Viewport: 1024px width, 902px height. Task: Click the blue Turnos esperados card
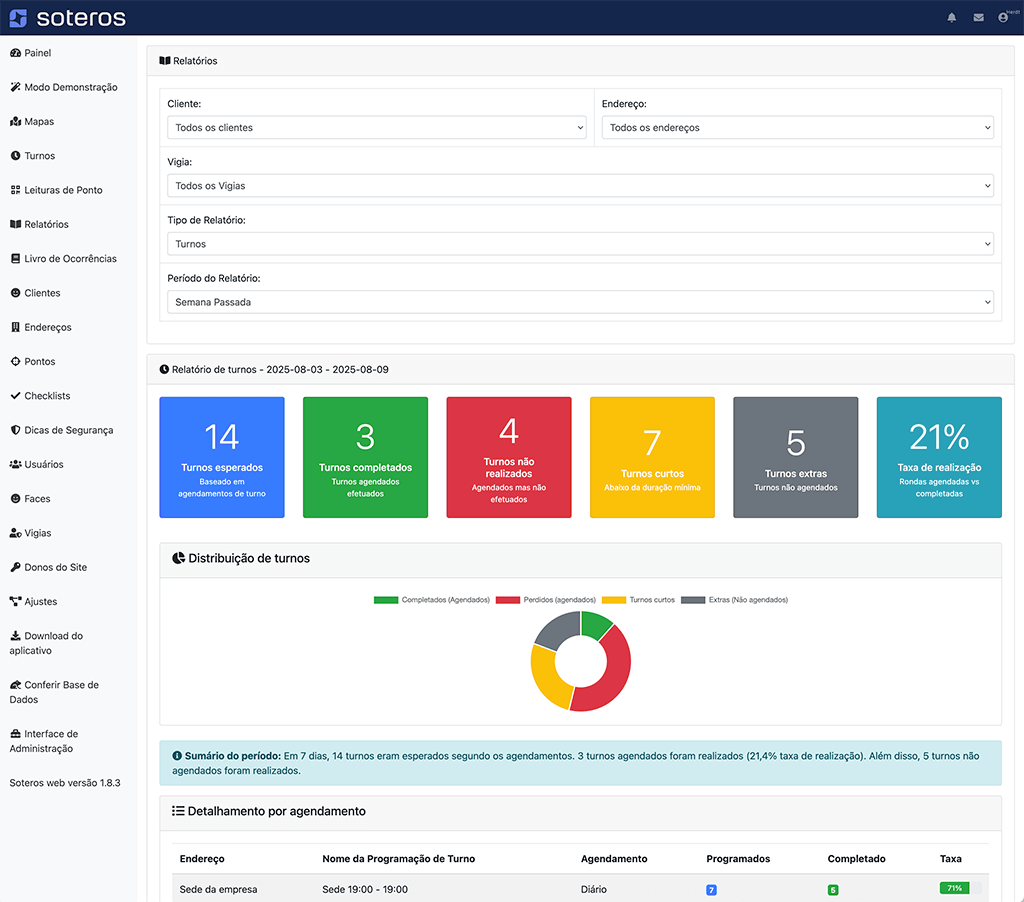(x=222, y=457)
